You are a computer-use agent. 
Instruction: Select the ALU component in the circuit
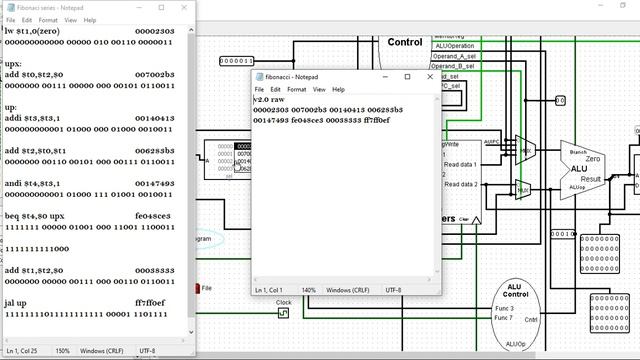(582, 170)
